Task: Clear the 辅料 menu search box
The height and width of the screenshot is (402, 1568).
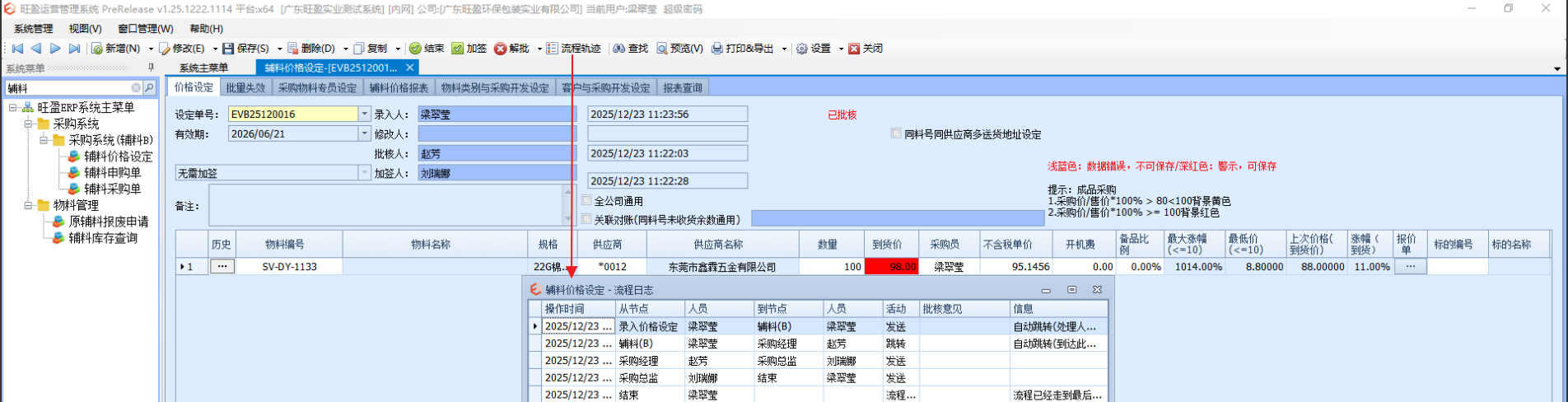Action: pos(137,87)
